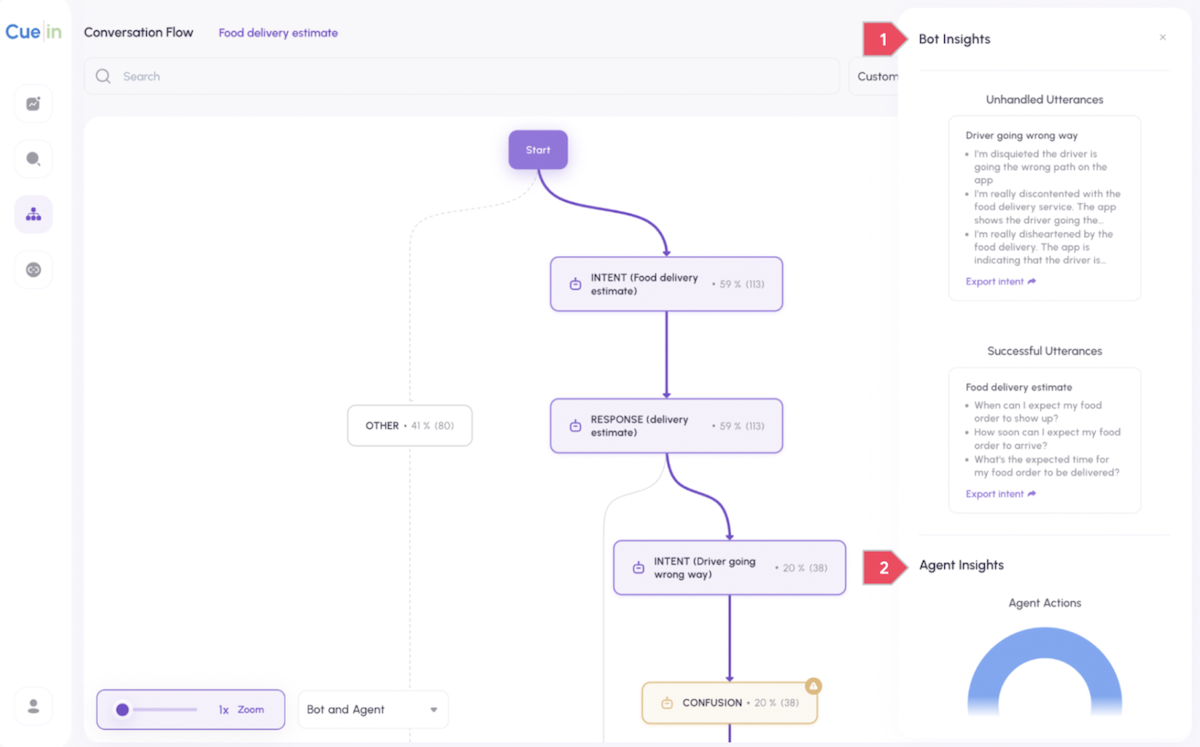Click the Agent Actions donut chart
This screenshot has height=747, width=1200.
pos(1045,671)
